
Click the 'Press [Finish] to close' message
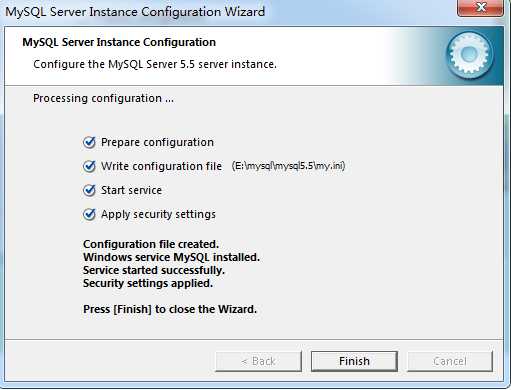pyautogui.click(x=170, y=309)
